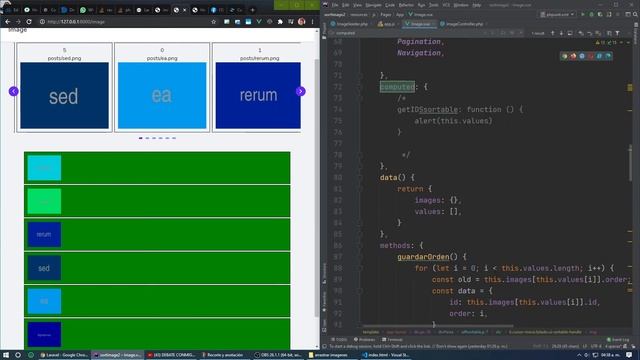Screen dimensions: 640x360
Task: Open the Help menu in PhpStorm
Action: (x=476, y=5)
